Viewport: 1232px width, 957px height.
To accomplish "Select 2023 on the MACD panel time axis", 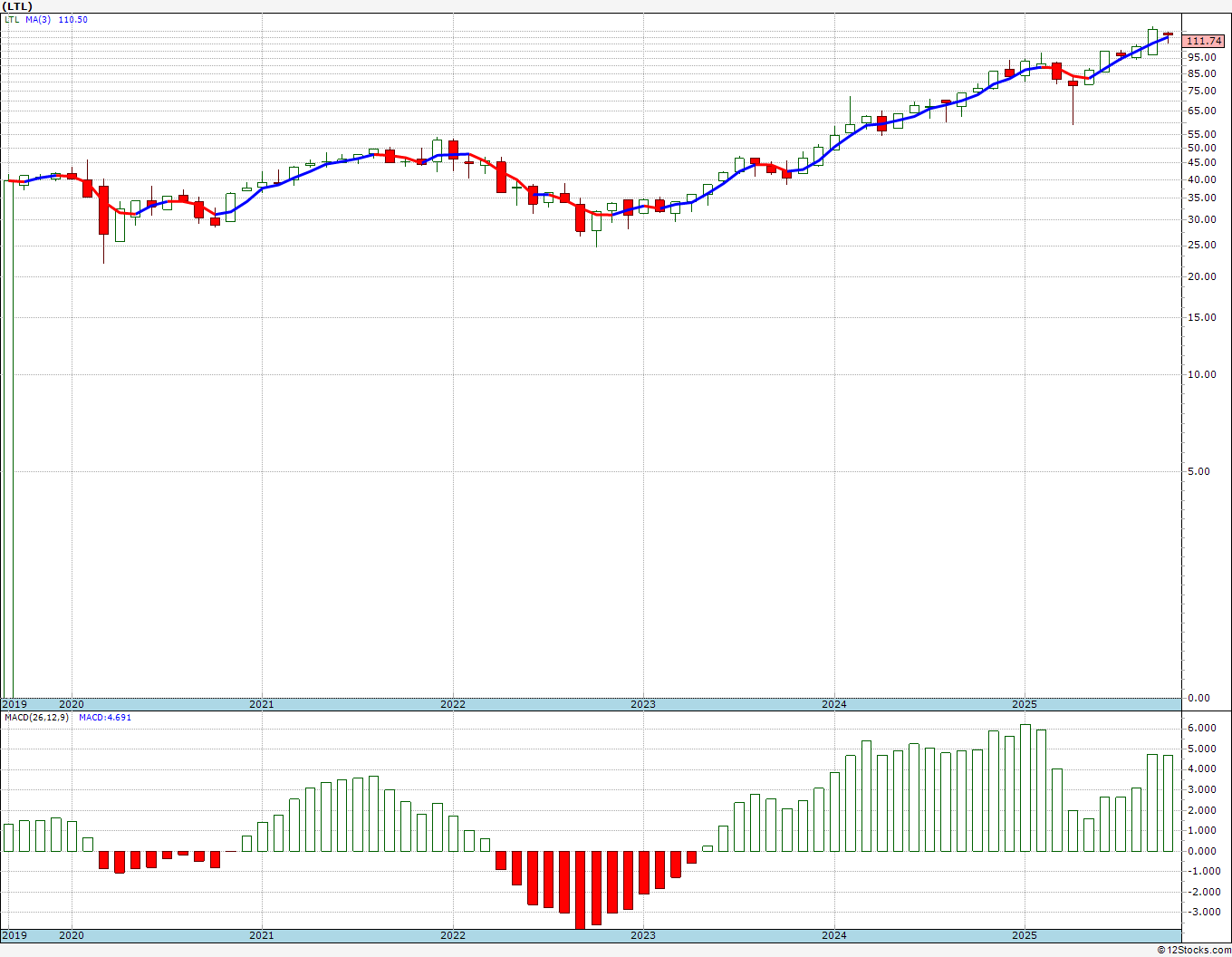I will point(643,935).
